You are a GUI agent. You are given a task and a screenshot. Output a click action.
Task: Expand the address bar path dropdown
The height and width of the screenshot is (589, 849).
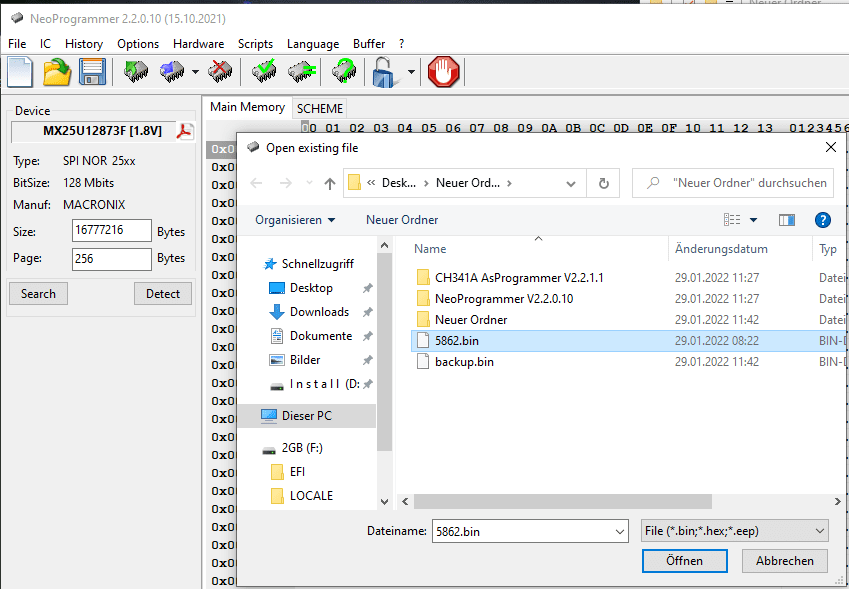[571, 184]
